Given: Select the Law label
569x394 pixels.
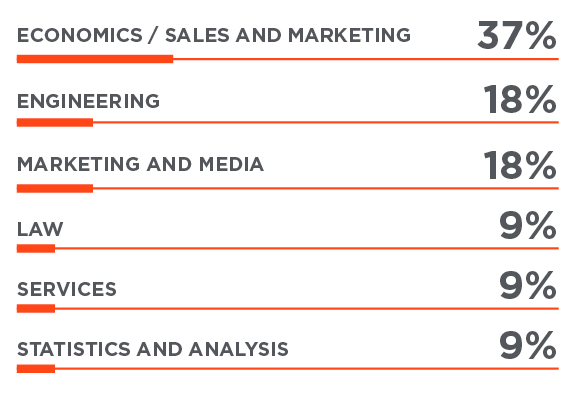Looking at the screenshot, I should [40, 229].
